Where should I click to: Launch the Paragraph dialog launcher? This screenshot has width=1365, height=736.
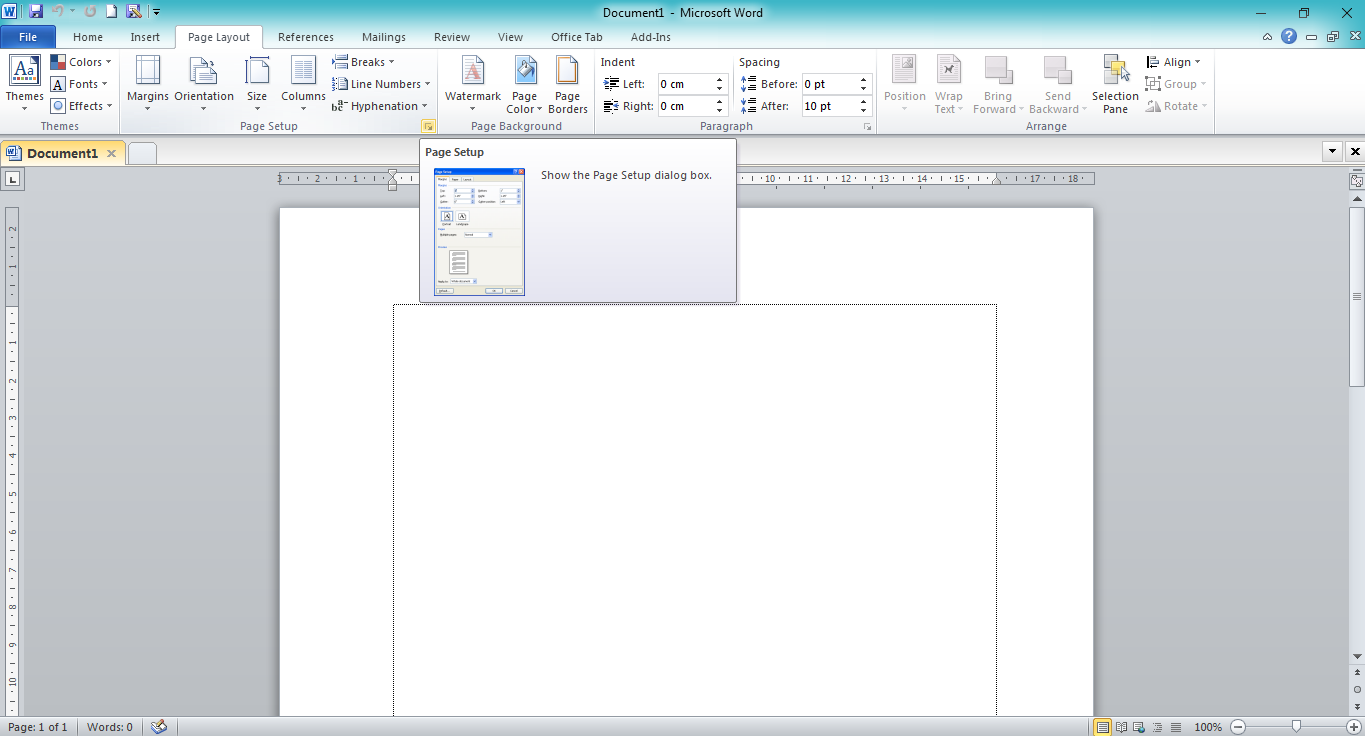[x=867, y=127]
